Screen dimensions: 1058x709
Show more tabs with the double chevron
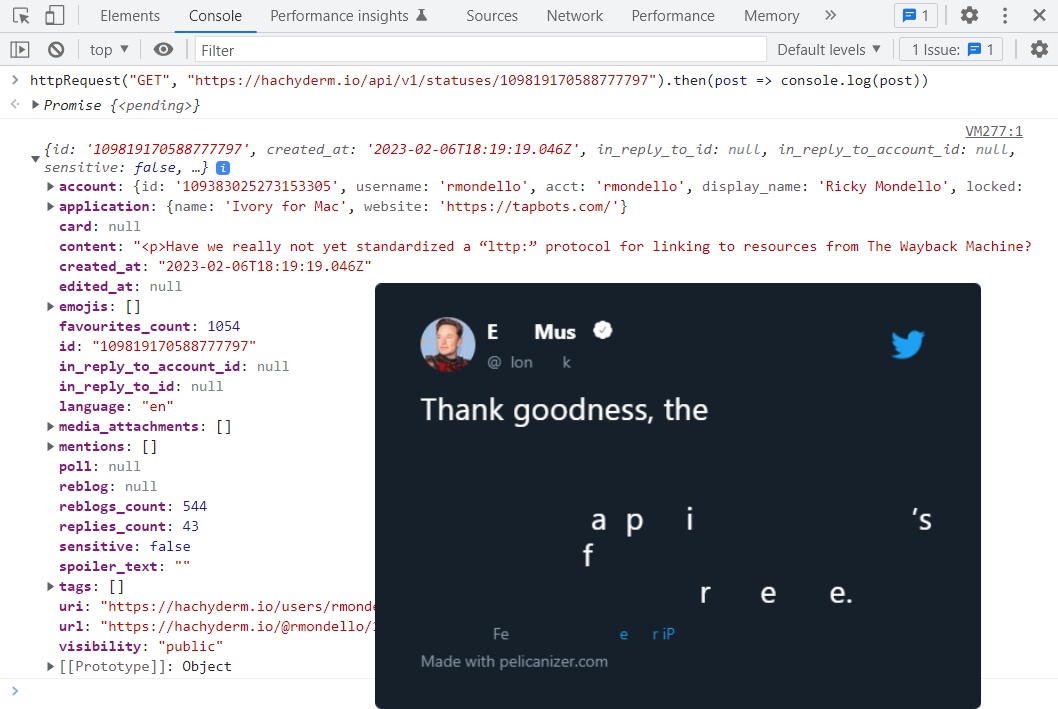pos(830,15)
